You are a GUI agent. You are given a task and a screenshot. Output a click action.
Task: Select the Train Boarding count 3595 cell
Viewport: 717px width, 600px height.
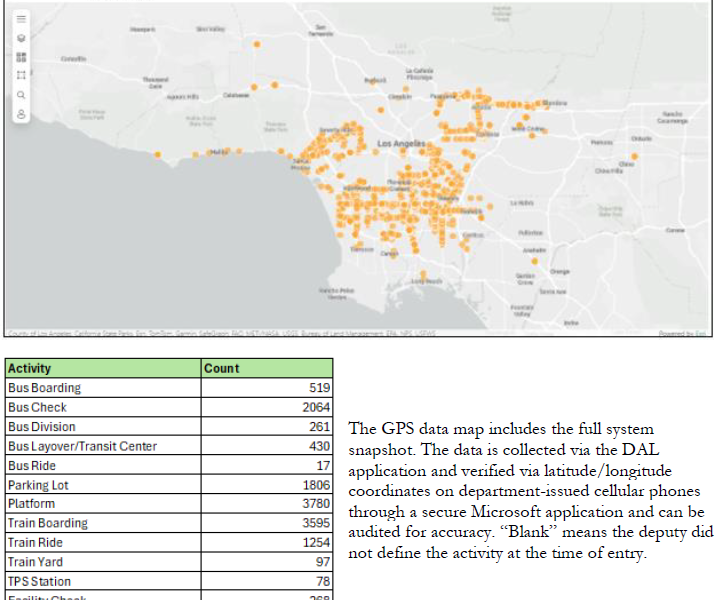267,523
